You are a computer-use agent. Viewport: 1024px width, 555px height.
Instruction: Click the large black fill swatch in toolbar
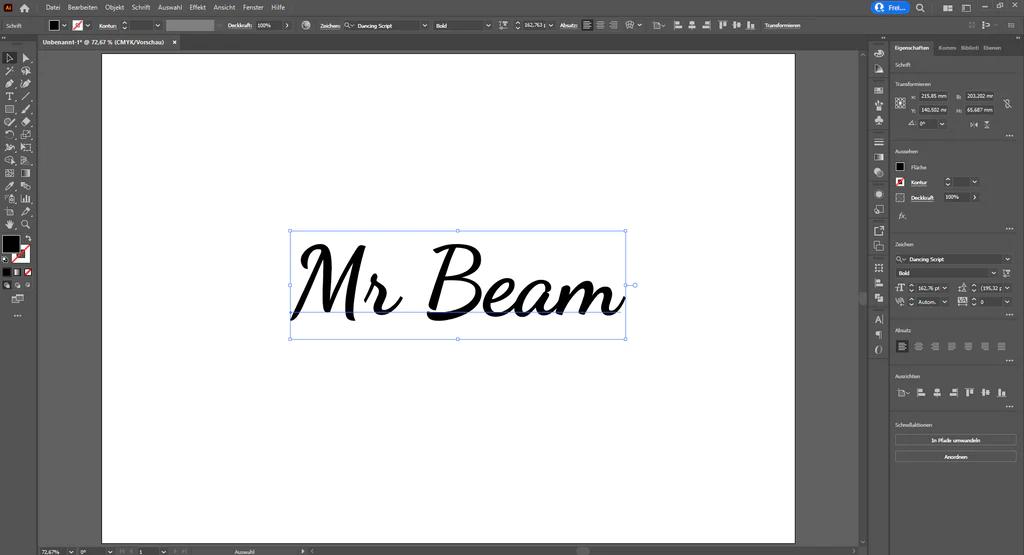tap(10, 244)
